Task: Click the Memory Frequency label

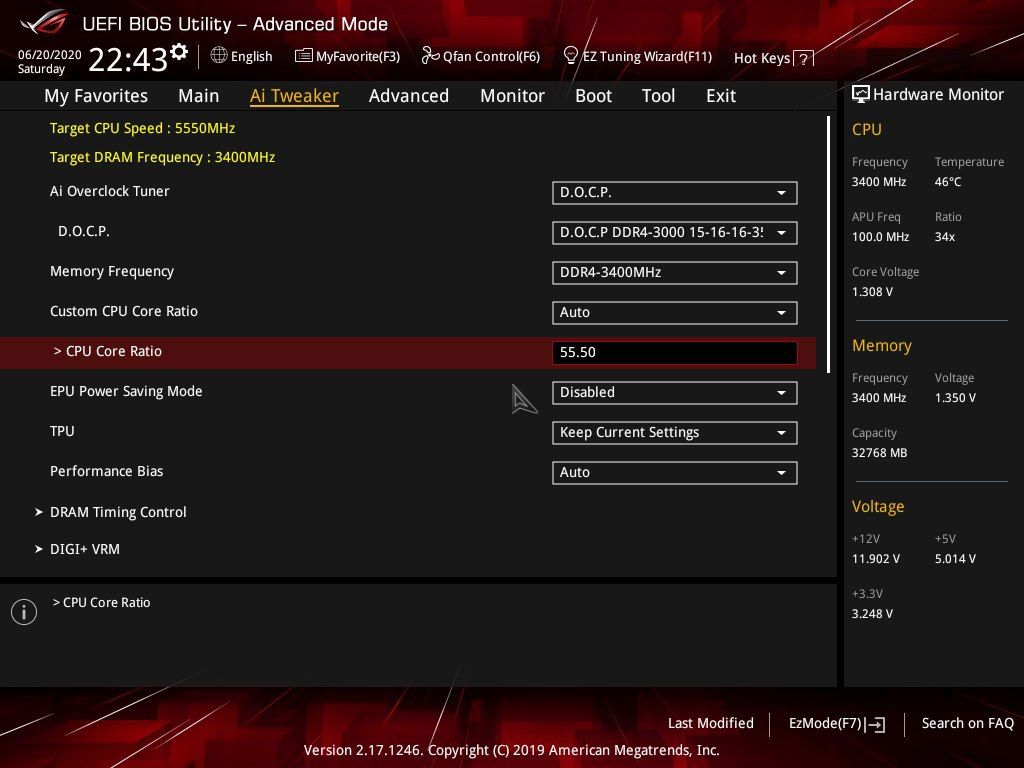Action: 112,271
